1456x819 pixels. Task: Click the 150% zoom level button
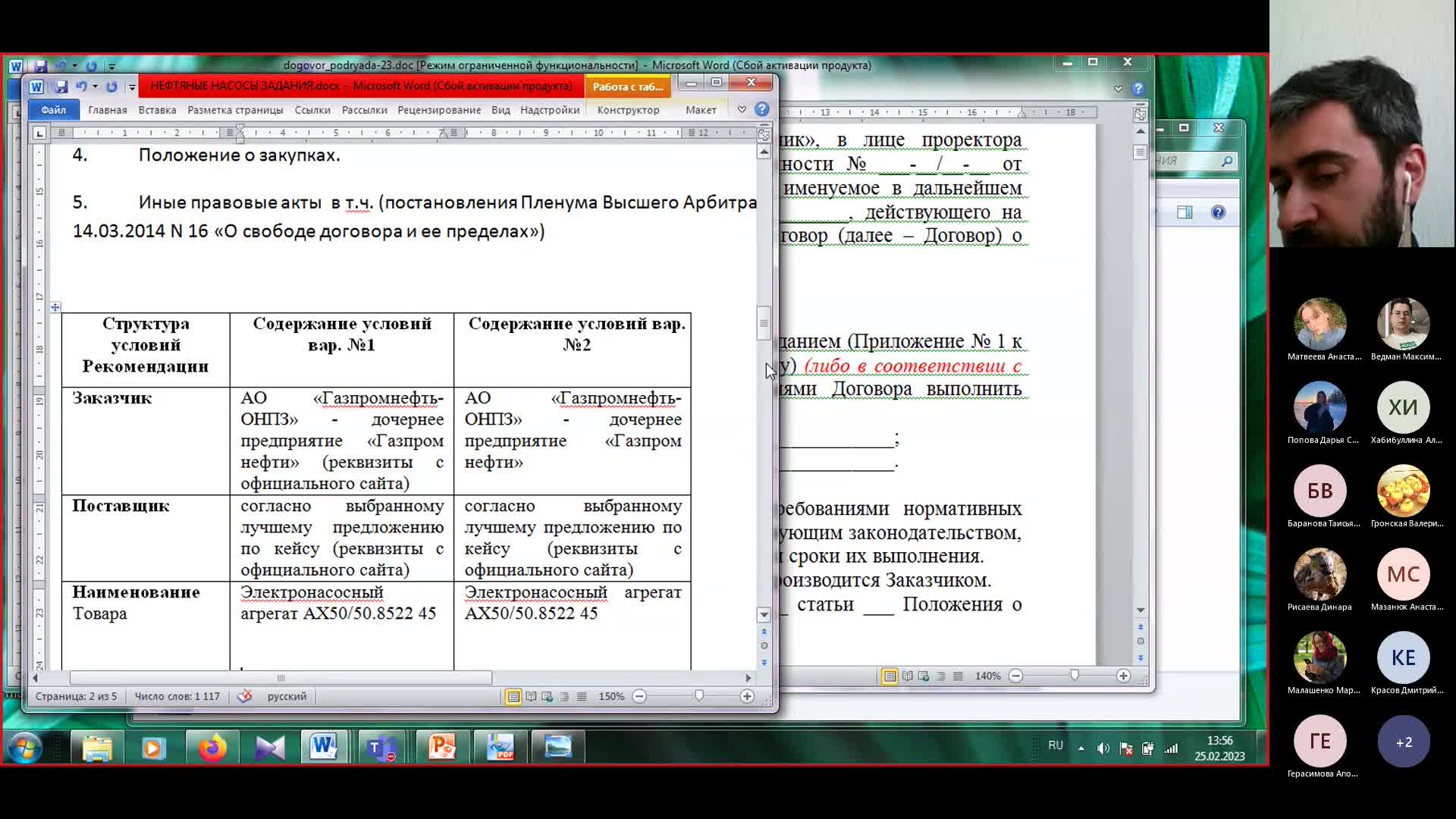(611, 696)
